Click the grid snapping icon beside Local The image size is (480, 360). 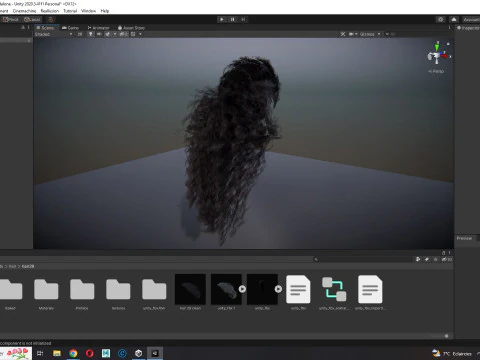point(50,19)
